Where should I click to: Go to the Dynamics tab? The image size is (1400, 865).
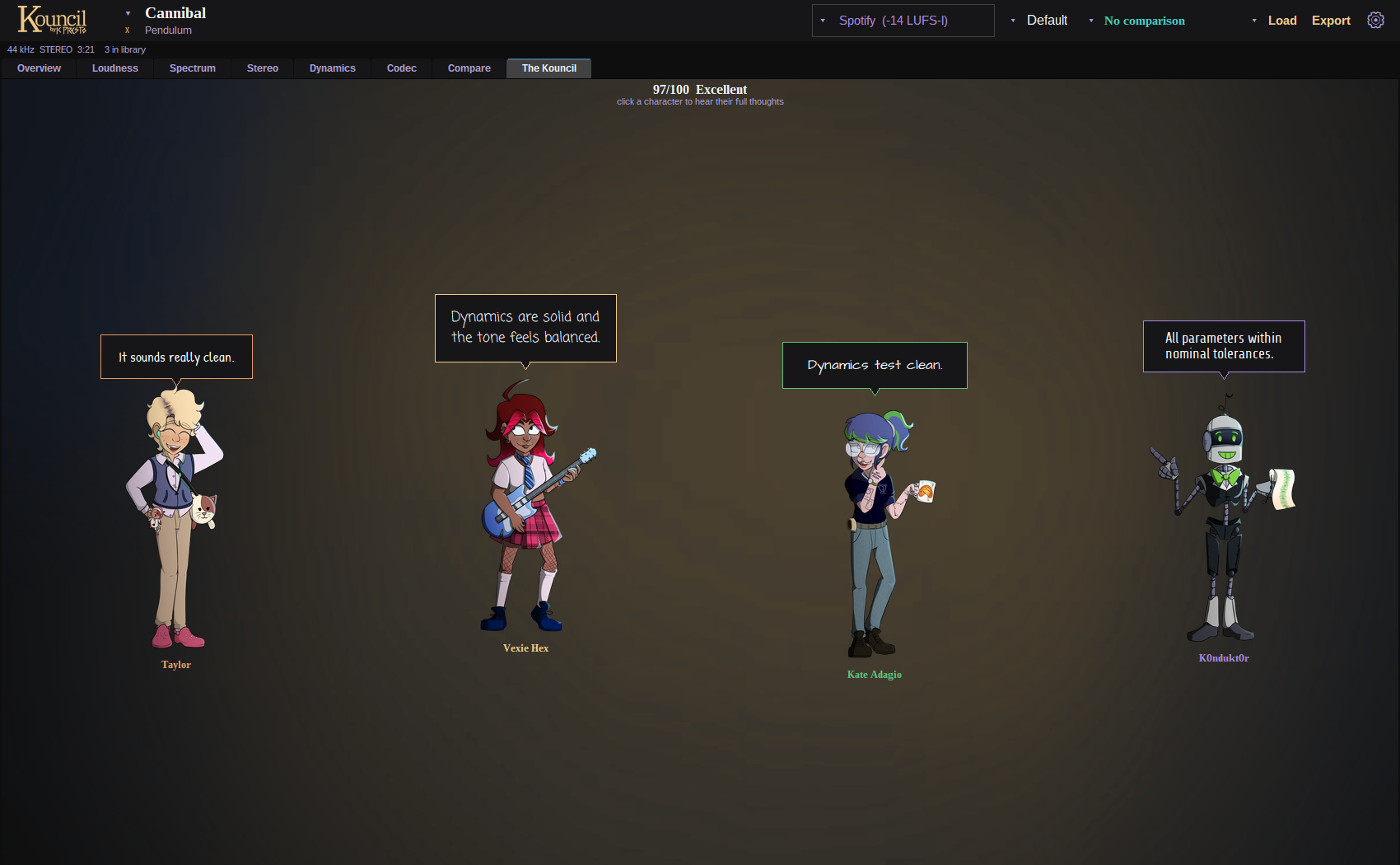pyautogui.click(x=333, y=68)
